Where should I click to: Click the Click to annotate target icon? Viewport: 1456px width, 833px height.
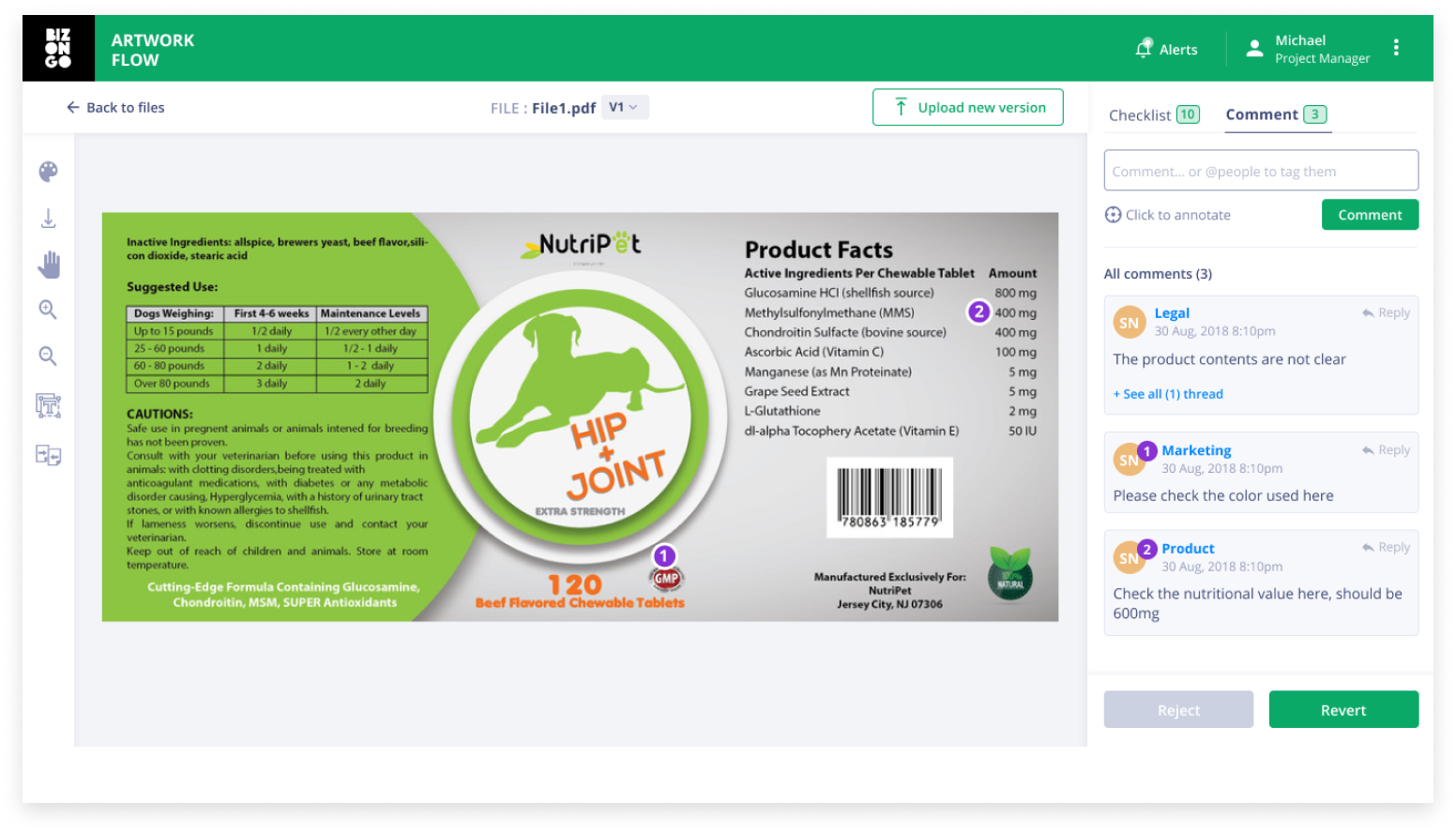click(x=1113, y=215)
